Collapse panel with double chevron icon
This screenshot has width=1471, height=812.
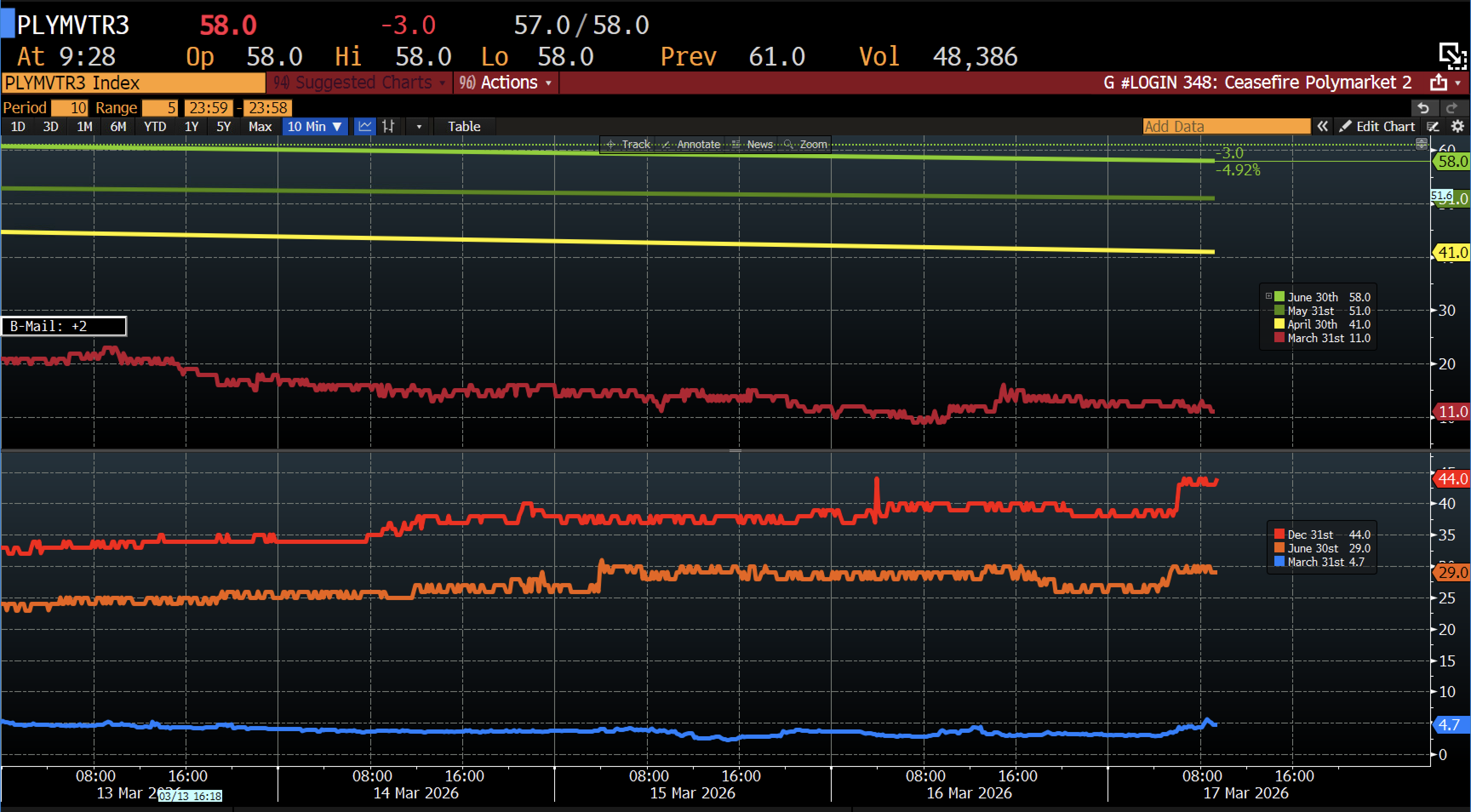1322,126
